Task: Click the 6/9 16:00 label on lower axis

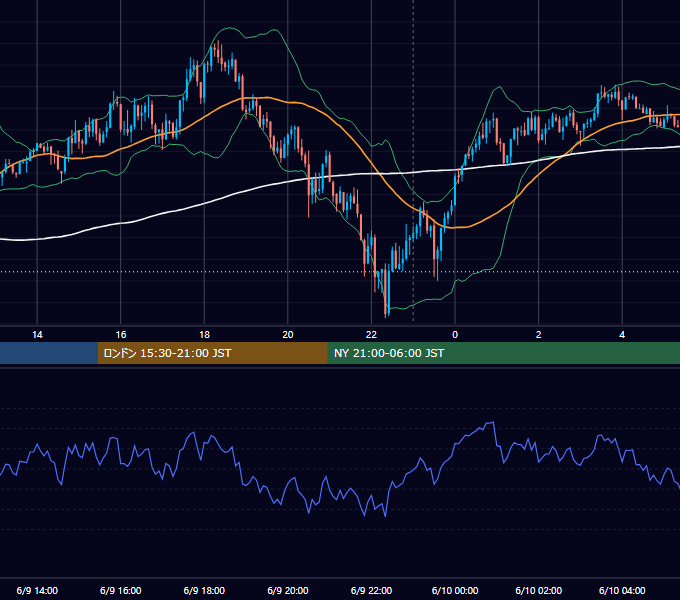Action: (121, 590)
